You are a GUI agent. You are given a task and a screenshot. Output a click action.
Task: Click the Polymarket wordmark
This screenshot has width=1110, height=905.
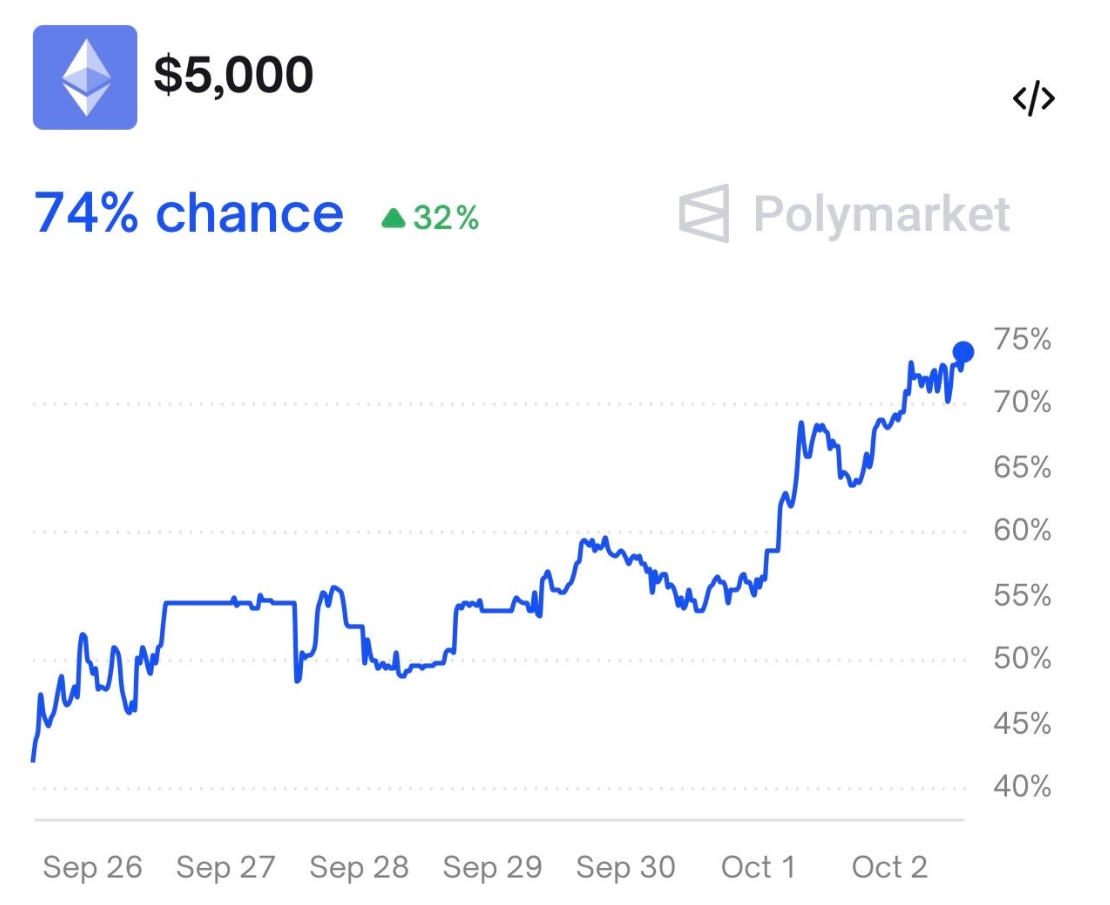tap(883, 213)
